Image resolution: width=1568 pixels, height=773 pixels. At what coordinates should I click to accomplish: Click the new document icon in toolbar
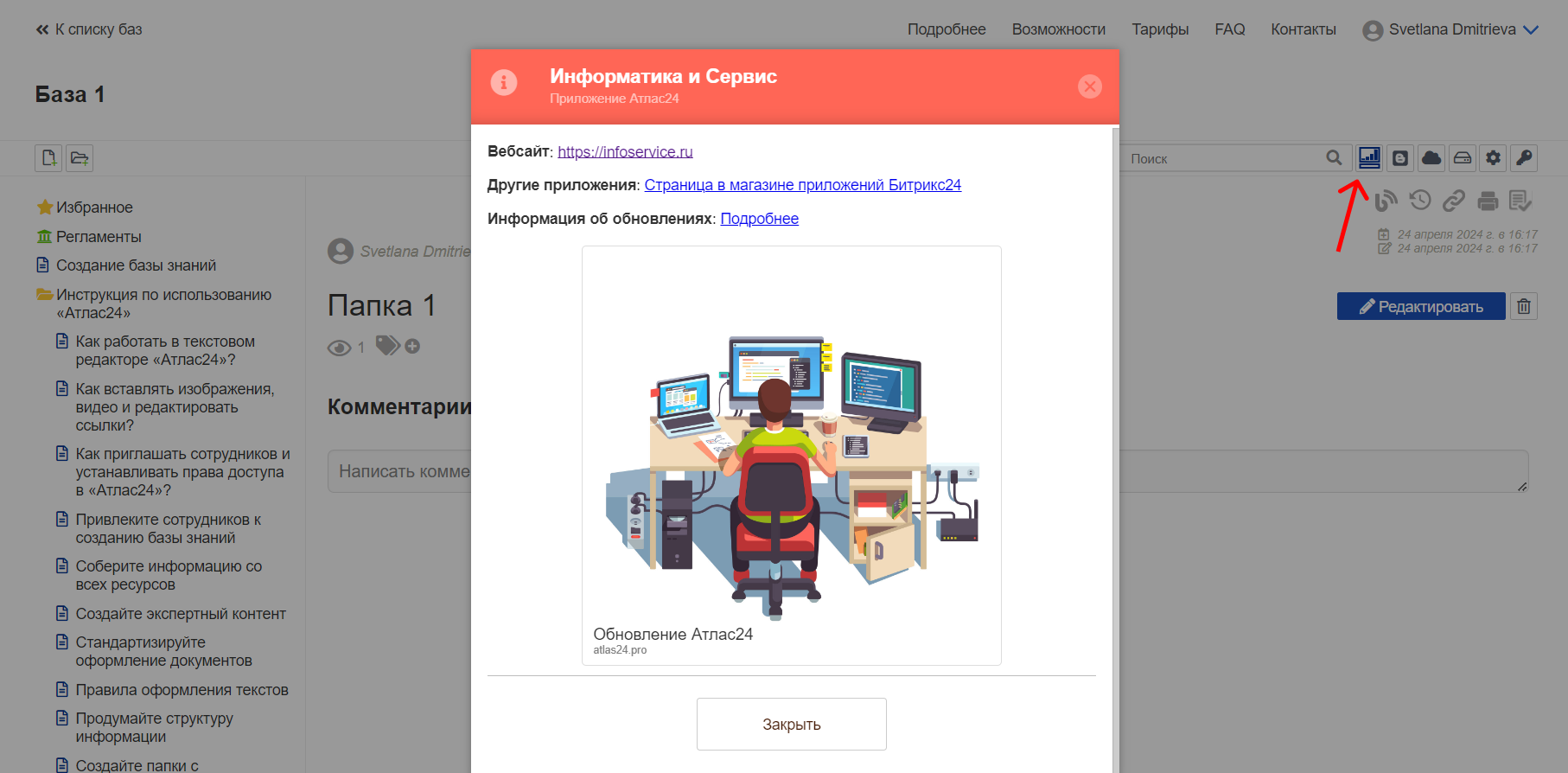48,158
